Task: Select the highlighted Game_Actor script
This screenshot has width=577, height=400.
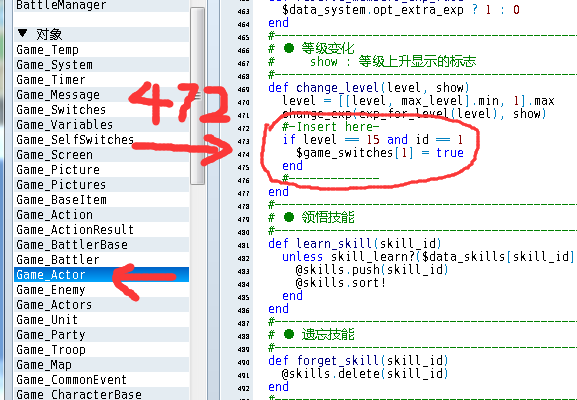Action: [x=101, y=275]
